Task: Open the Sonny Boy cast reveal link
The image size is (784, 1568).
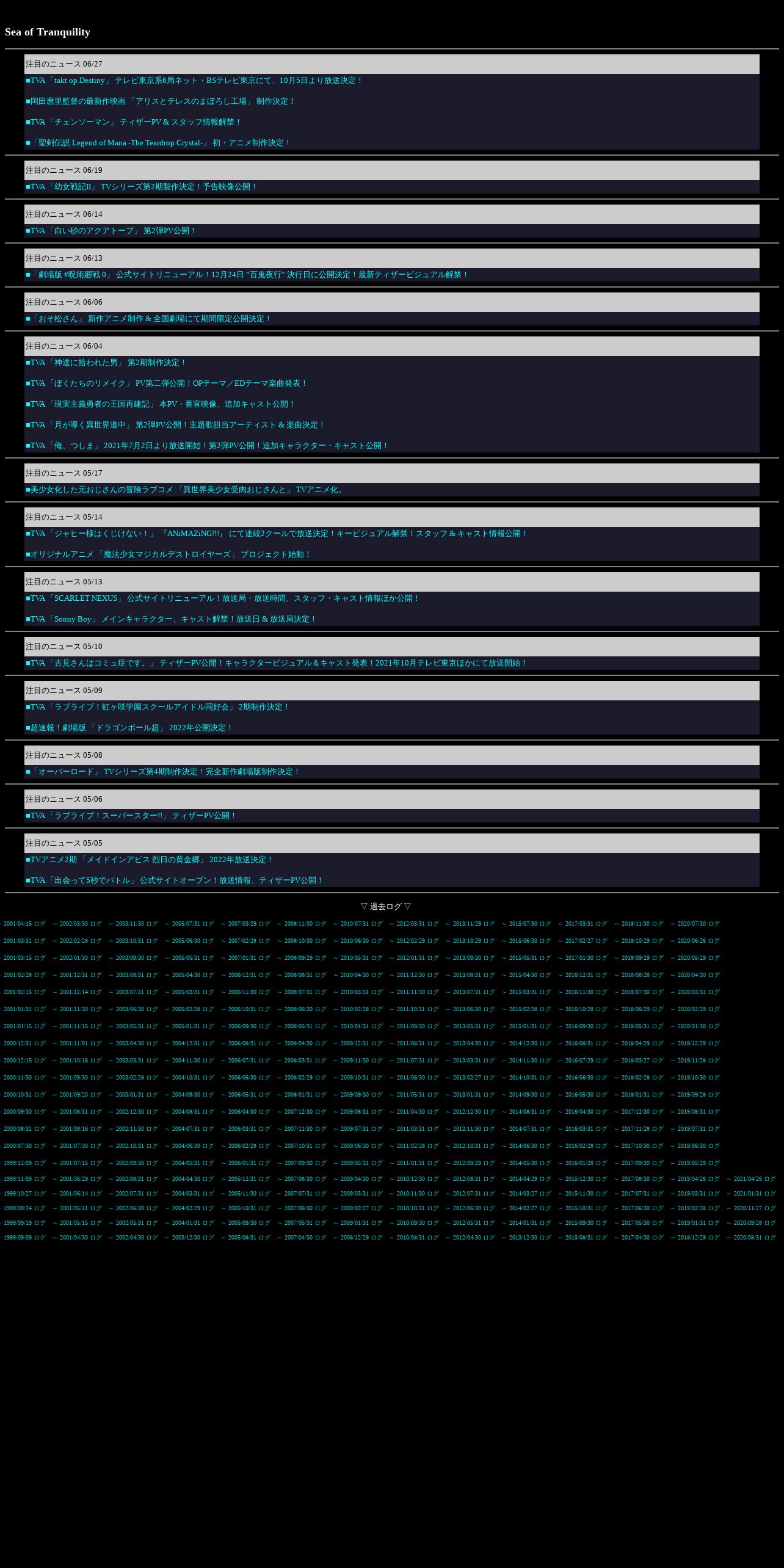Action: 172,619
